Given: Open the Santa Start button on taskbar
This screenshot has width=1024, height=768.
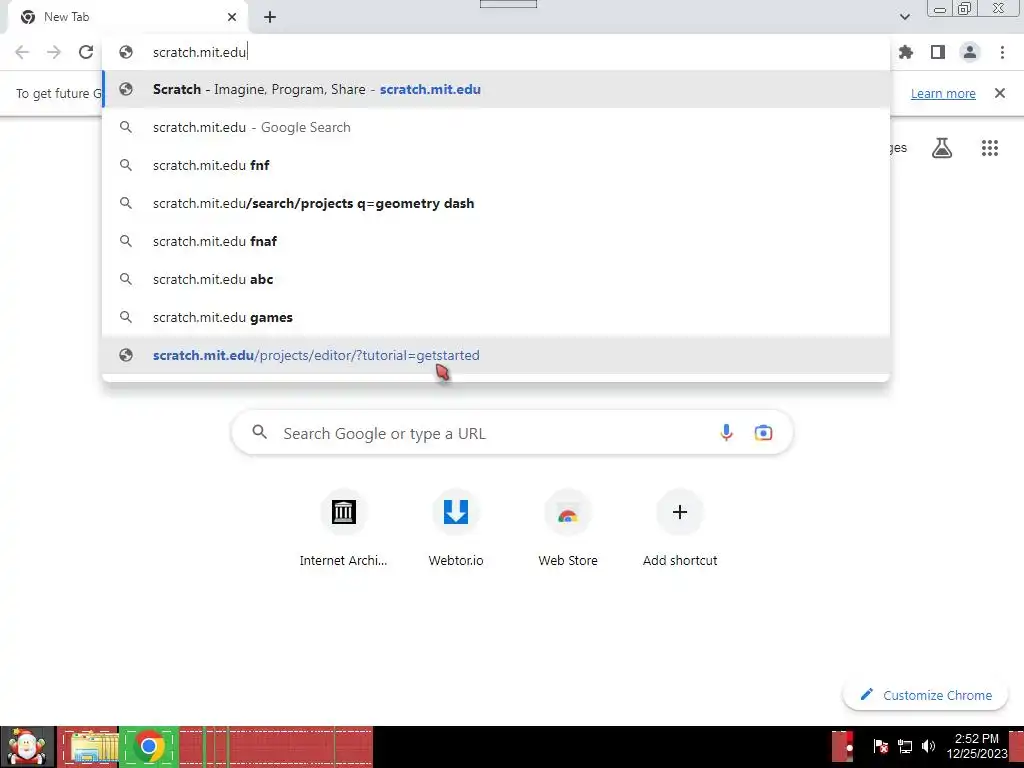Looking at the screenshot, I should click(27, 747).
